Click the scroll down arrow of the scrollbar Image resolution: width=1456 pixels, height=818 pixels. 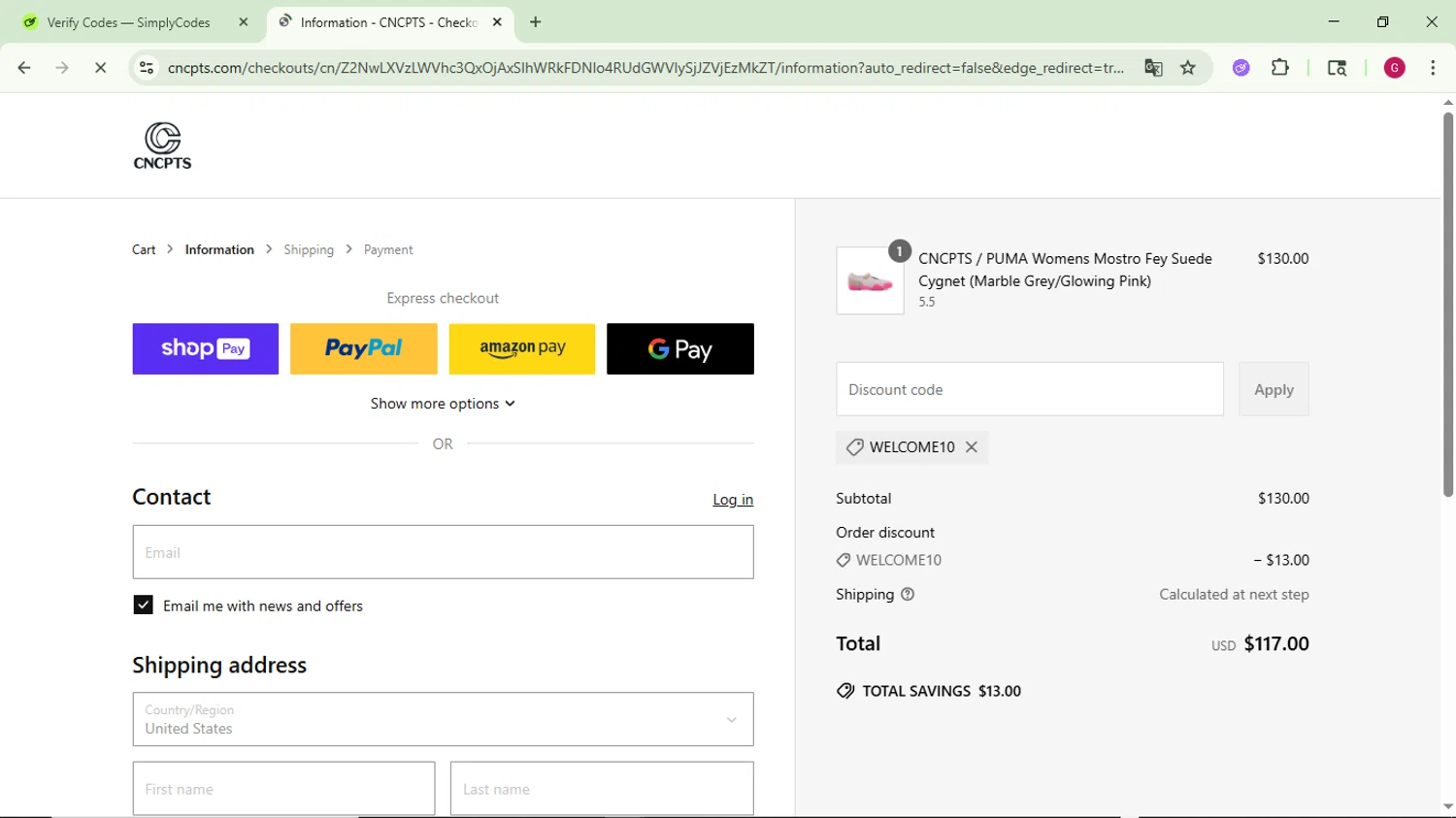point(1448,805)
